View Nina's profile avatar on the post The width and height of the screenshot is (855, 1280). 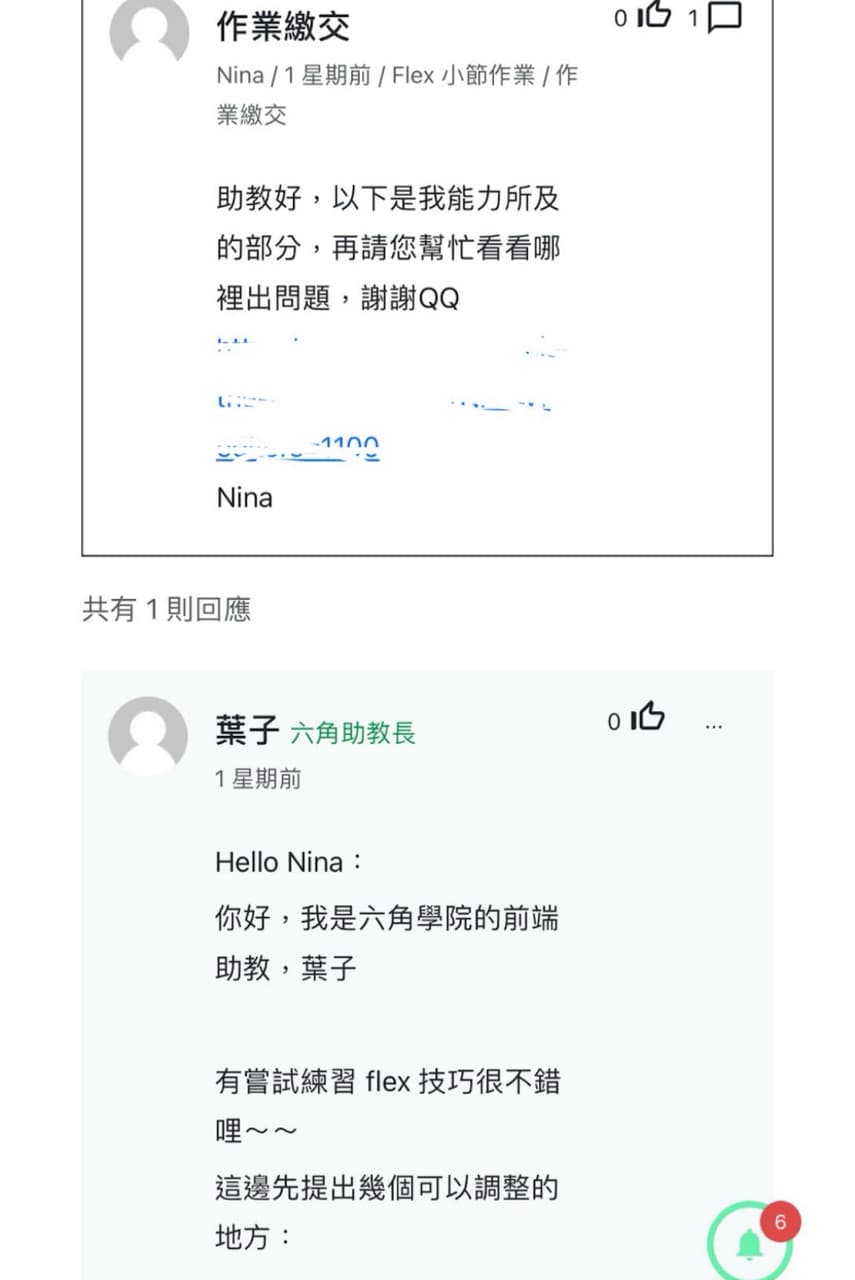click(149, 32)
